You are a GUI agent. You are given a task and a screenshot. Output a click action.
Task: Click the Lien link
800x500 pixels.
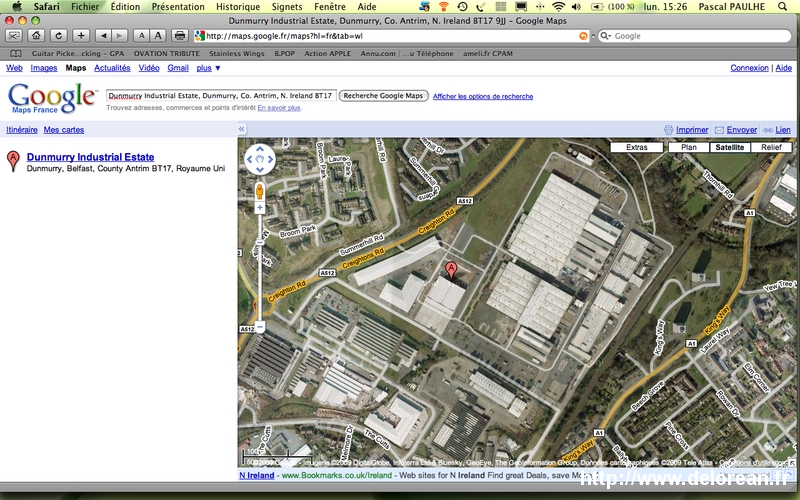pos(783,130)
